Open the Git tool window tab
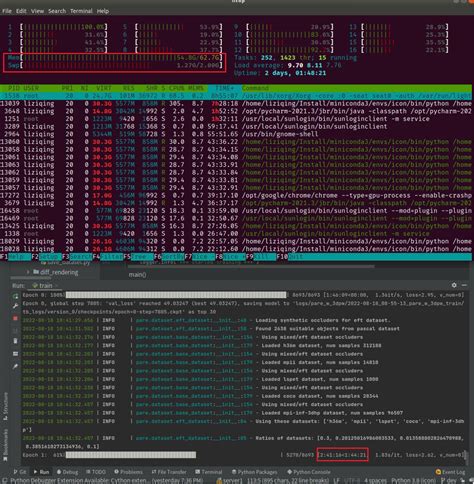This screenshot has width=474, height=484. pos(20,472)
